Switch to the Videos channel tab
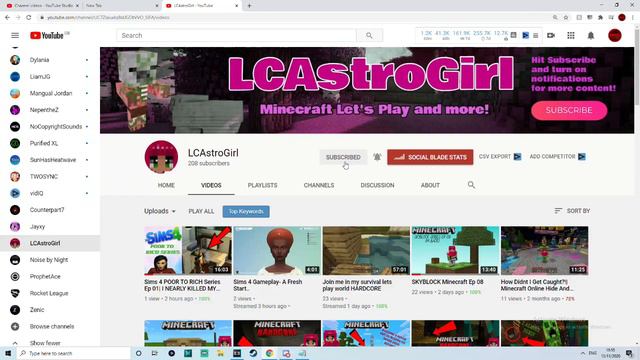 click(x=211, y=185)
